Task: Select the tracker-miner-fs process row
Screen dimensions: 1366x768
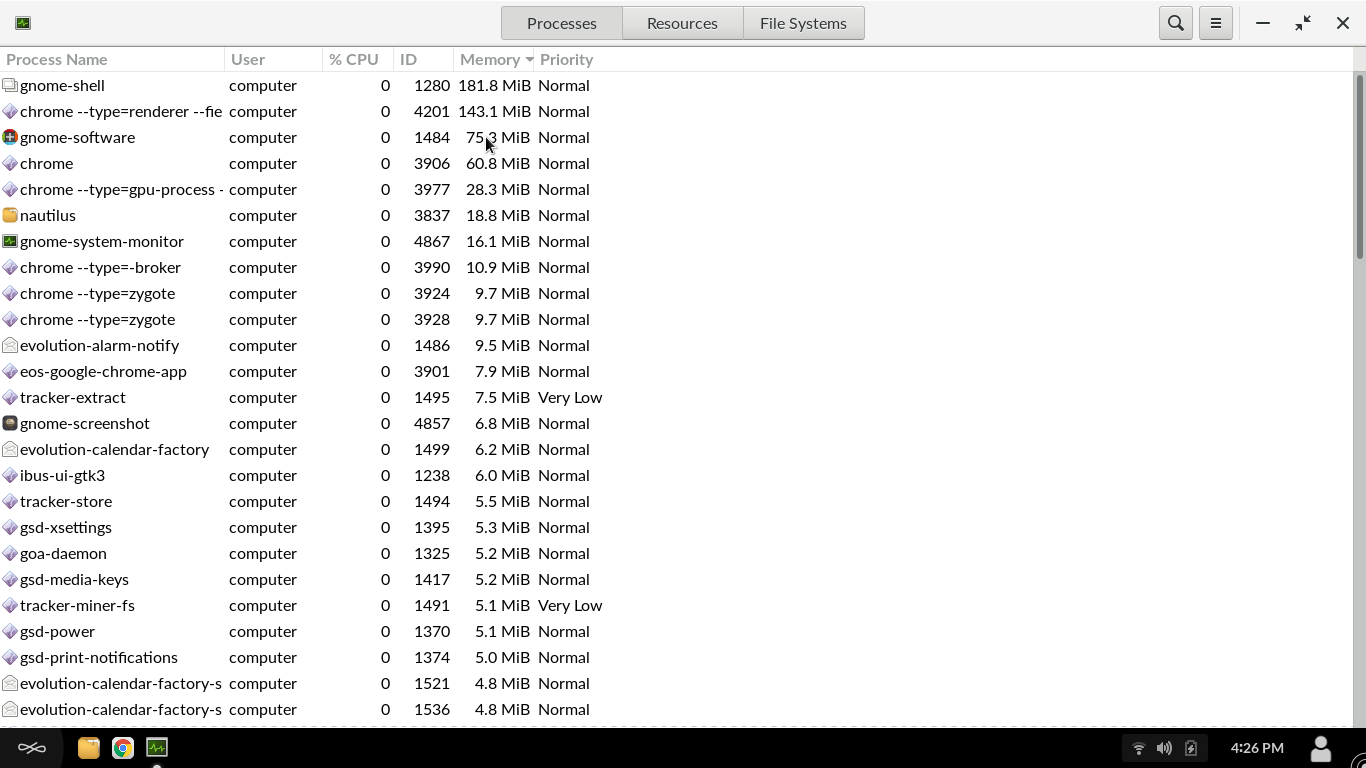Action: 677,605
